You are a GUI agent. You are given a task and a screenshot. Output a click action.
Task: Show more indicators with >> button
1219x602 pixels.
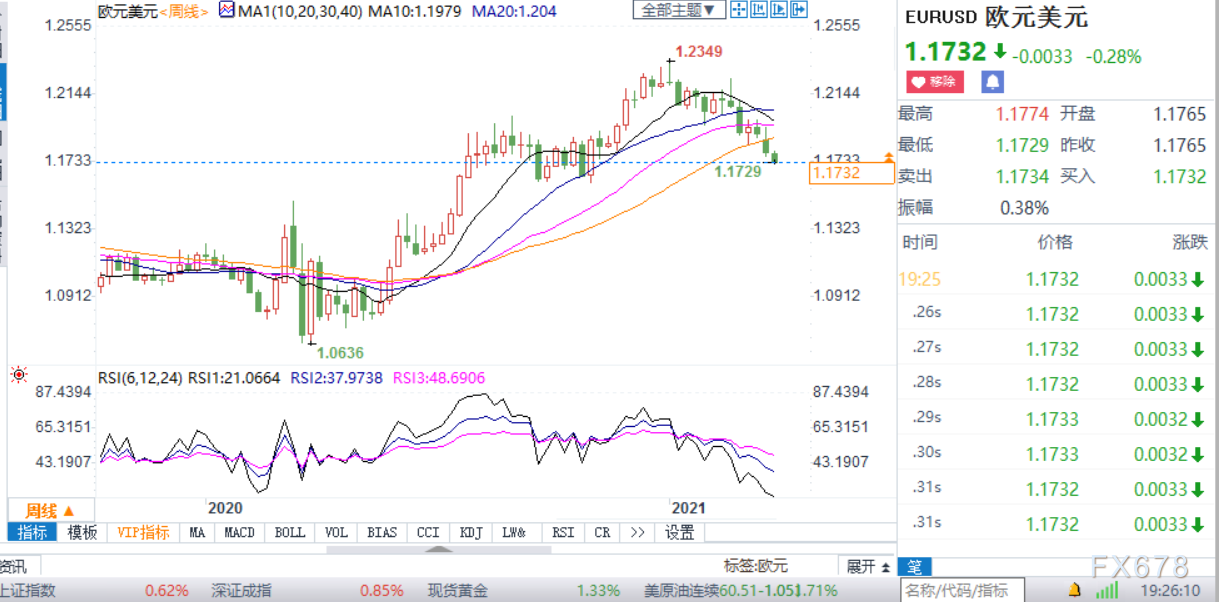(x=637, y=533)
